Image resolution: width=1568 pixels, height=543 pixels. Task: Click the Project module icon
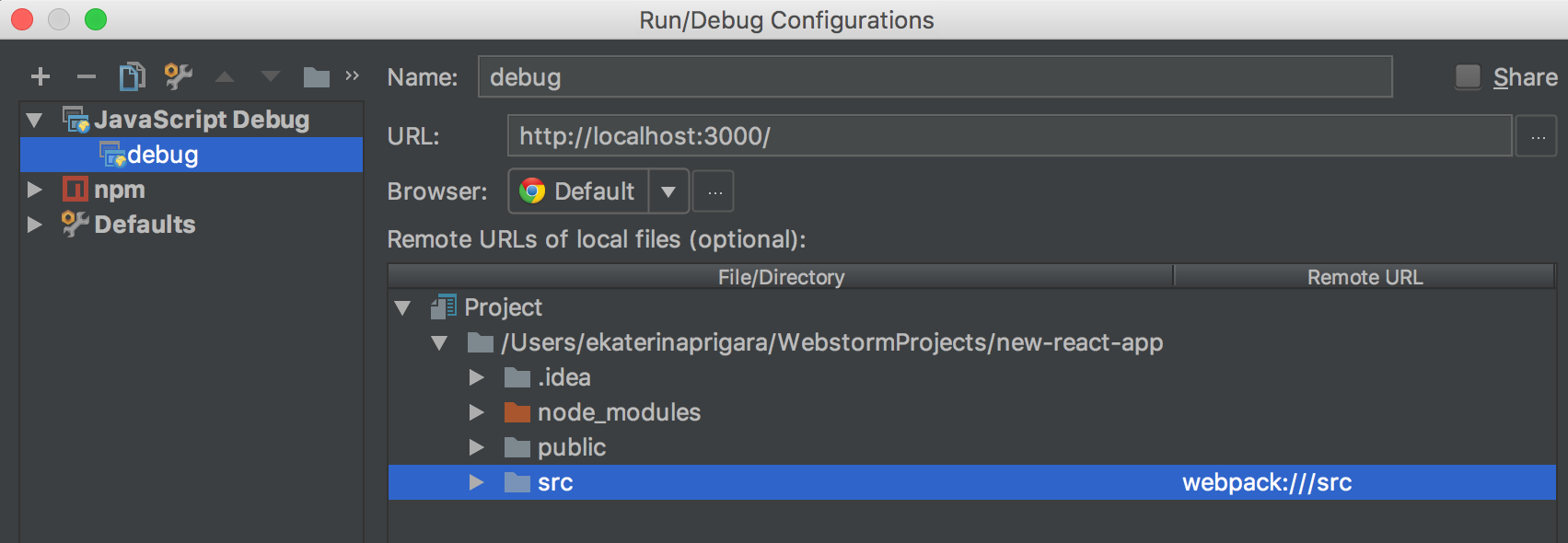point(444,306)
